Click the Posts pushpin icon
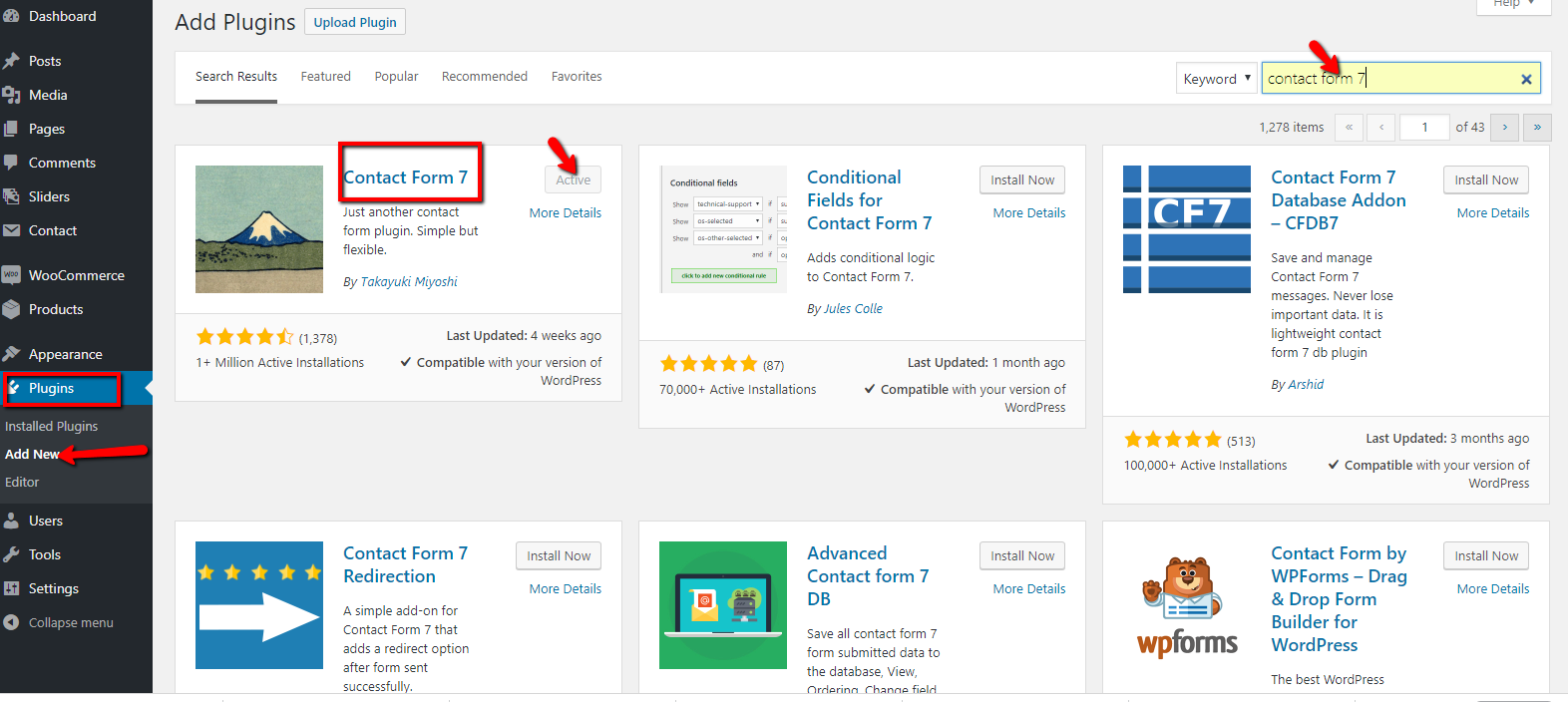Image resolution: width=1568 pixels, height=702 pixels. pyautogui.click(x=11, y=61)
